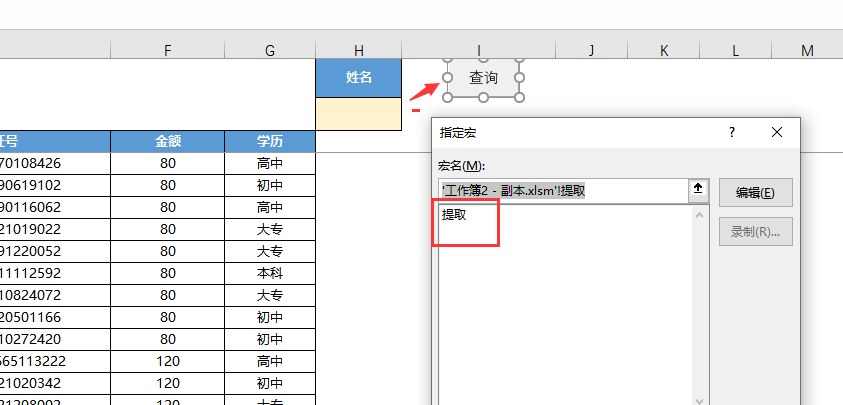Viewport: 843px width, 405px height.
Task: Click the 高中 cell in row 70108426
Action: pos(270,164)
